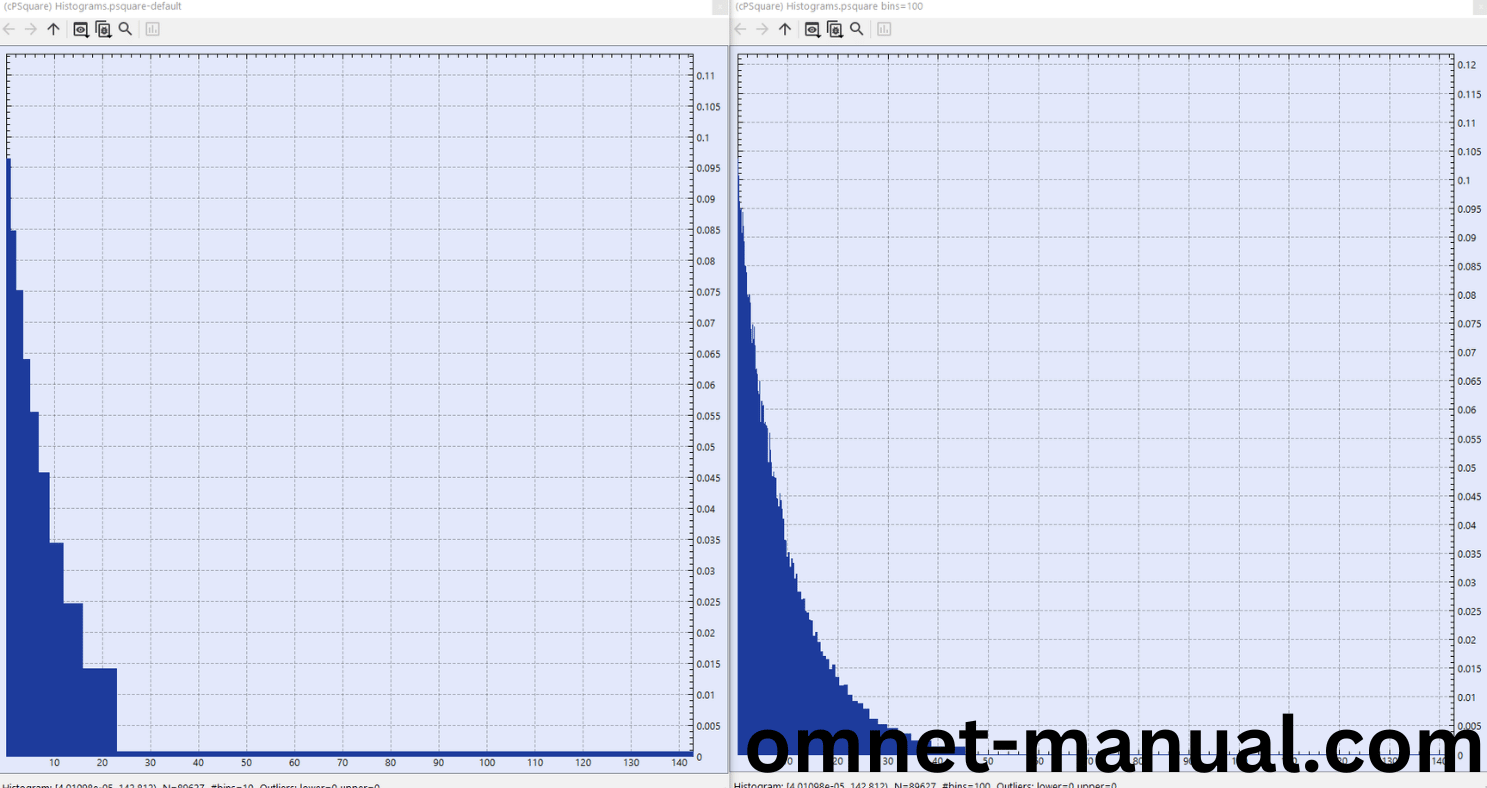Click the bar chart icon in right inspector
The height and width of the screenshot is (788, 1487).
click(884, 29)
